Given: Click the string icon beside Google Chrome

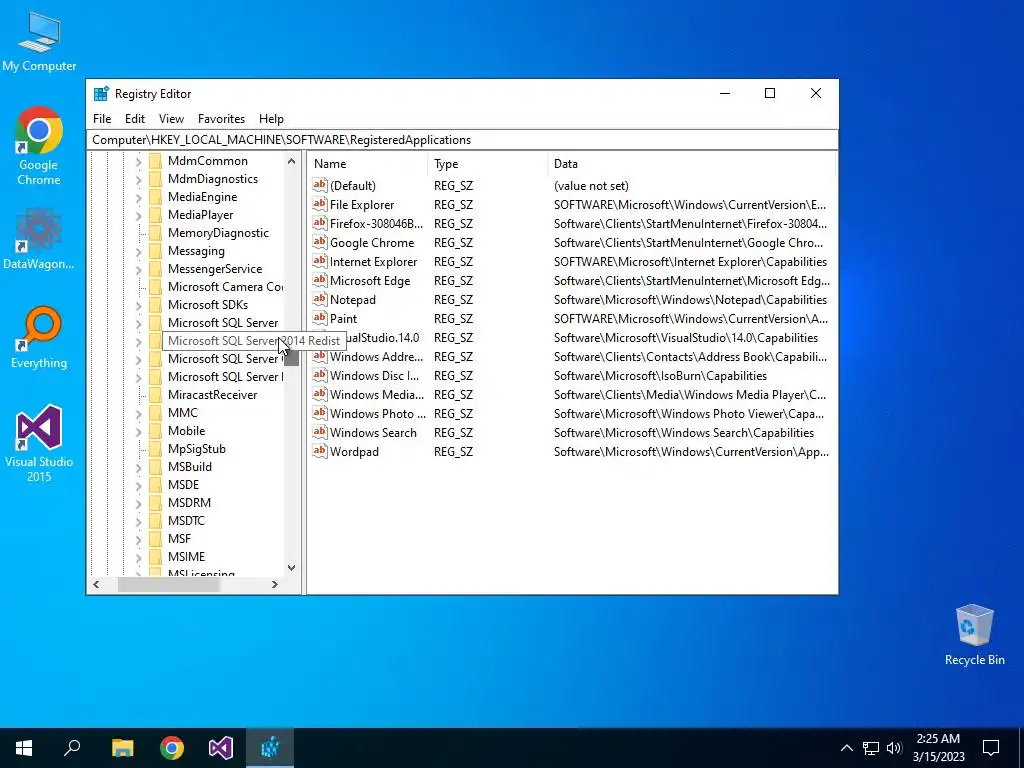Looking at the screenshot, I should (x=319, y=242).
